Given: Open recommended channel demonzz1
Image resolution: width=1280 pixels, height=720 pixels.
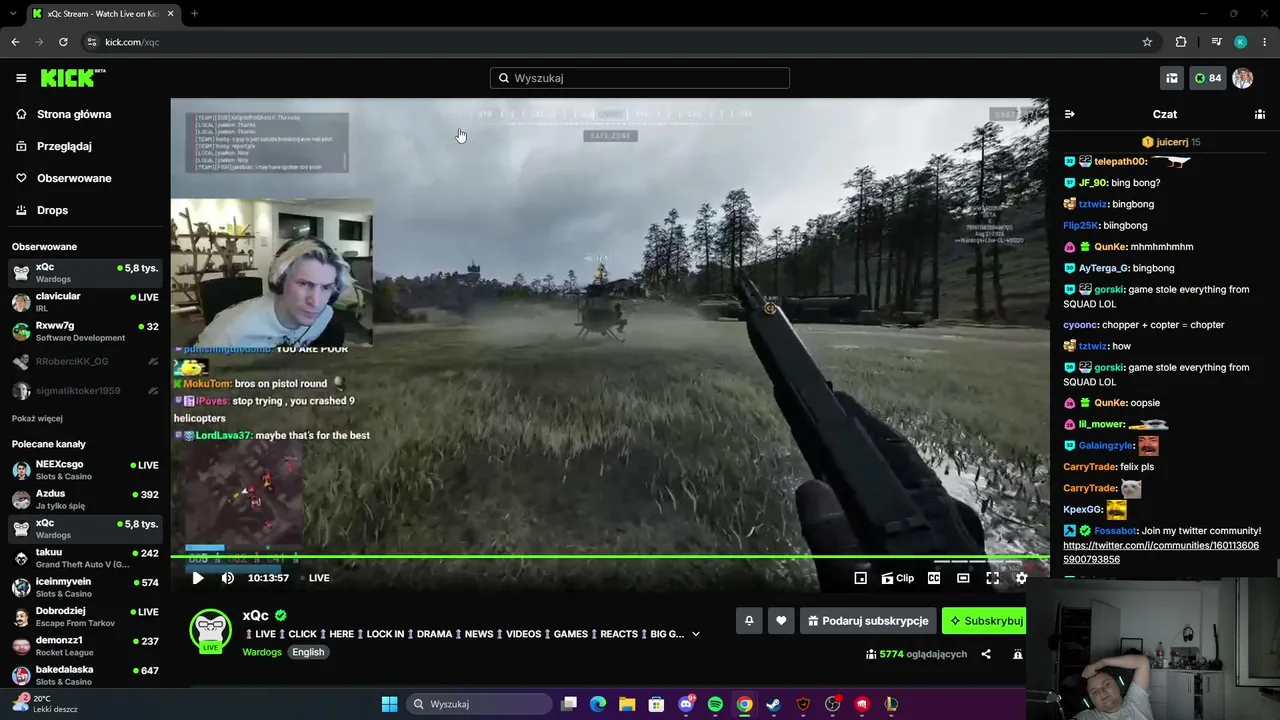Looking at the screenshot, I should click(x=85, y=646).
